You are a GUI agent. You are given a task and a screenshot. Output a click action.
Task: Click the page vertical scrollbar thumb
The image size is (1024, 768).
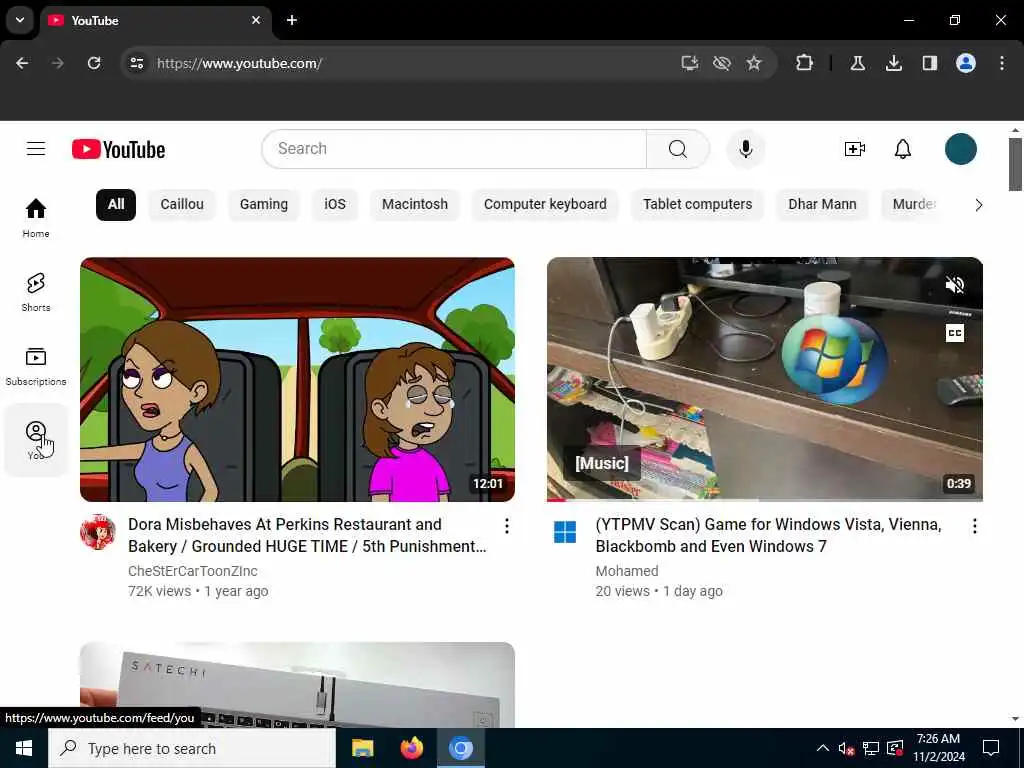[1015, 165]
